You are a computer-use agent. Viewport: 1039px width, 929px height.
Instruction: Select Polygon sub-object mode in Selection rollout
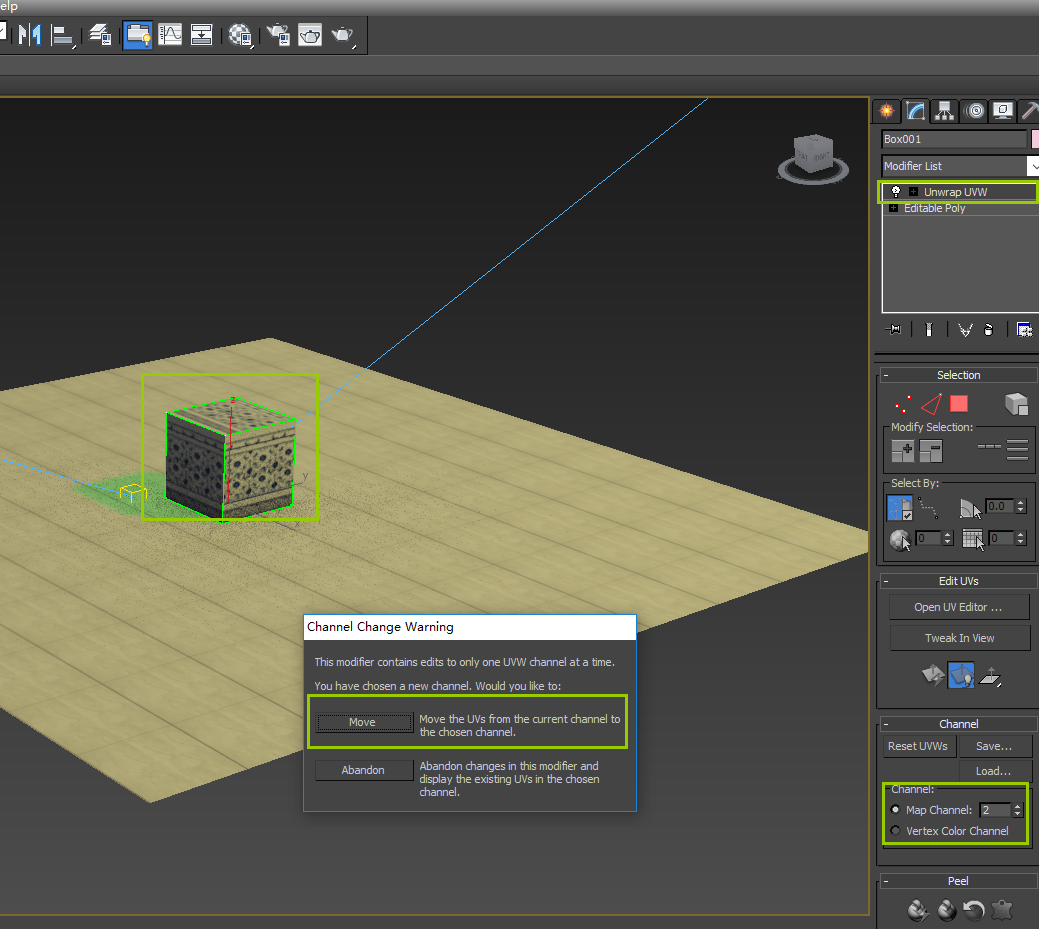point(958,404)
